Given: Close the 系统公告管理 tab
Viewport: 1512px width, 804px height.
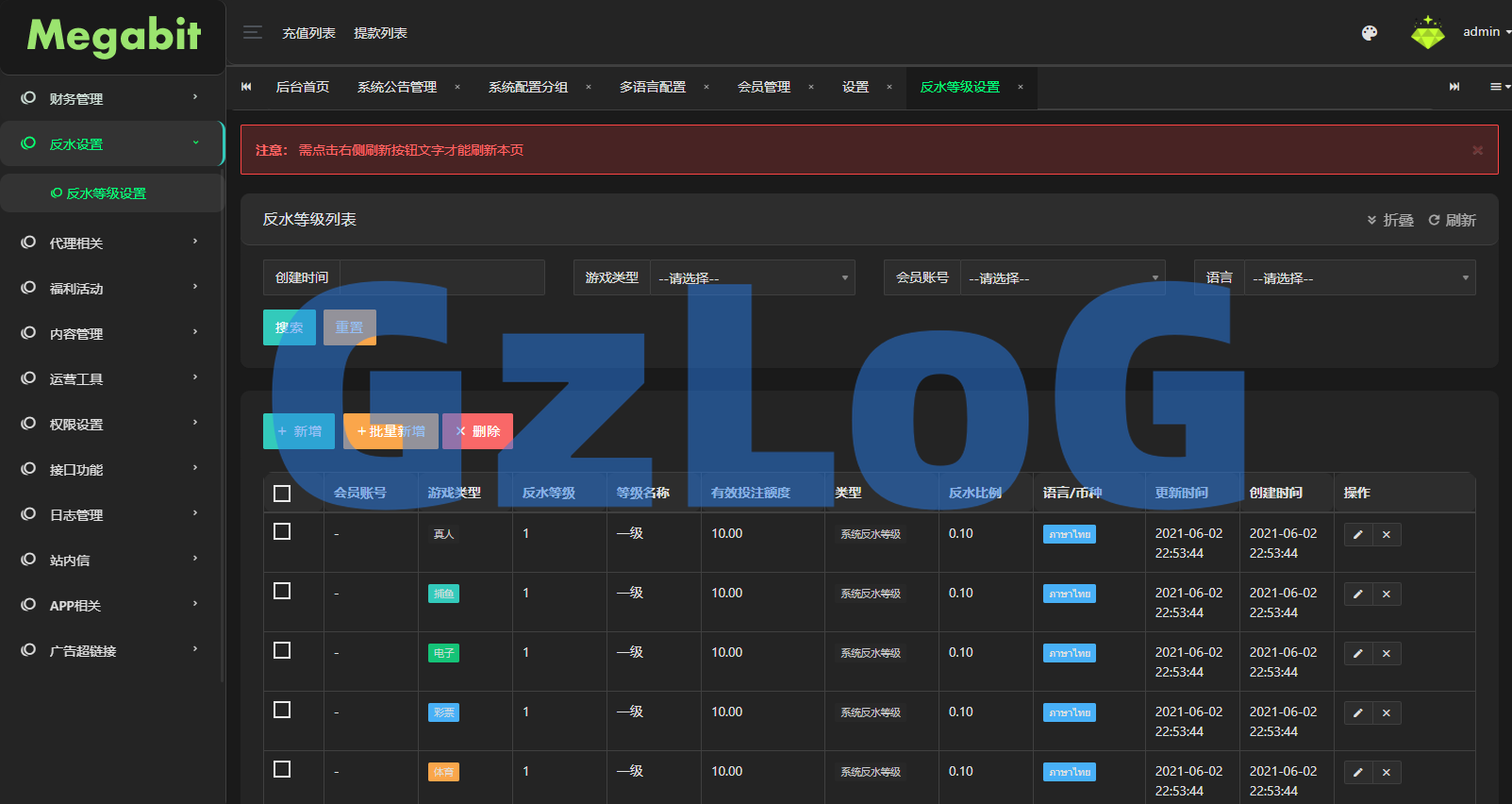Looking at the screenshot, I should click(x=457, y=88).
